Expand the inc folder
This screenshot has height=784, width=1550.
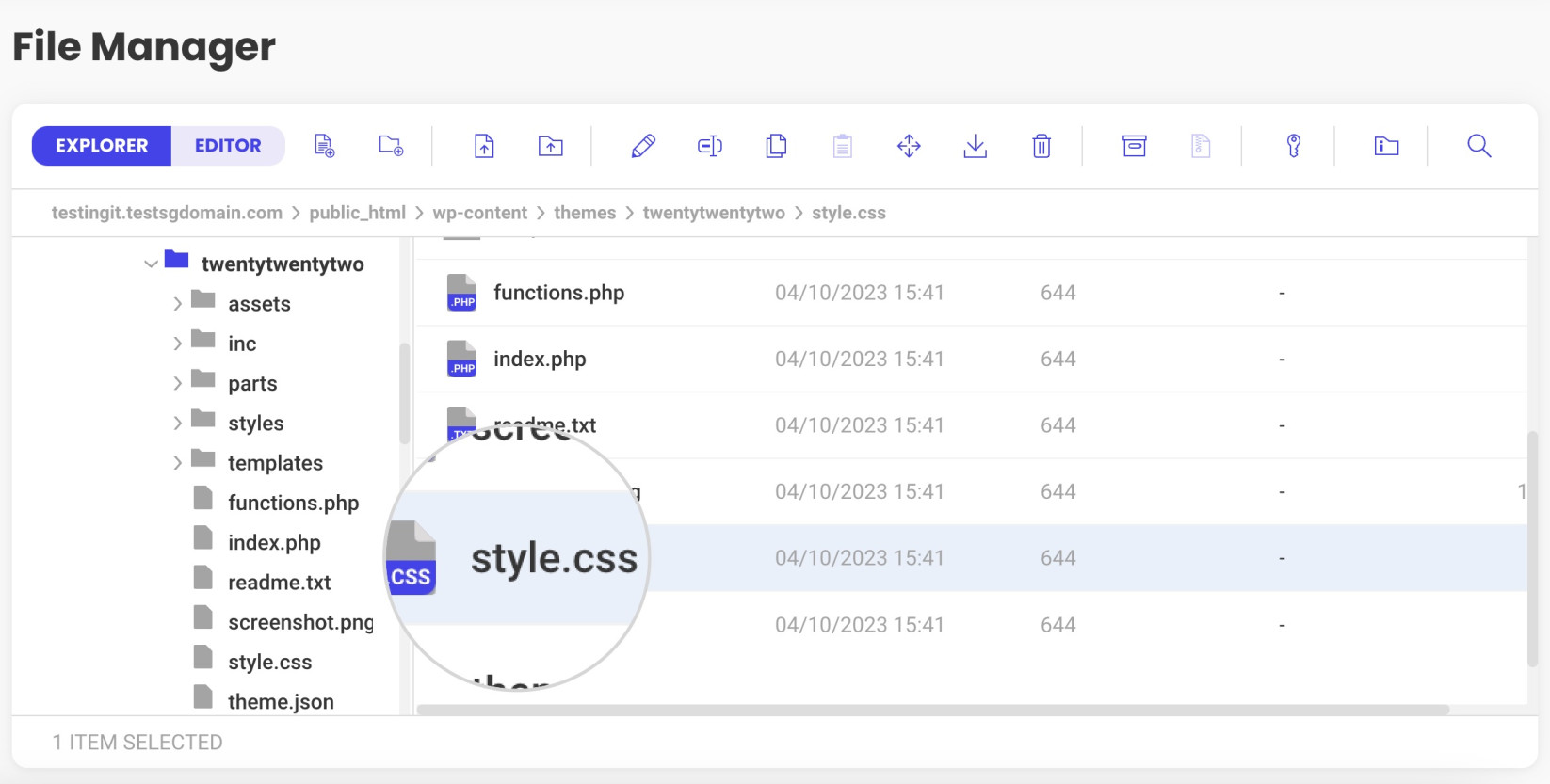(177, 344)
